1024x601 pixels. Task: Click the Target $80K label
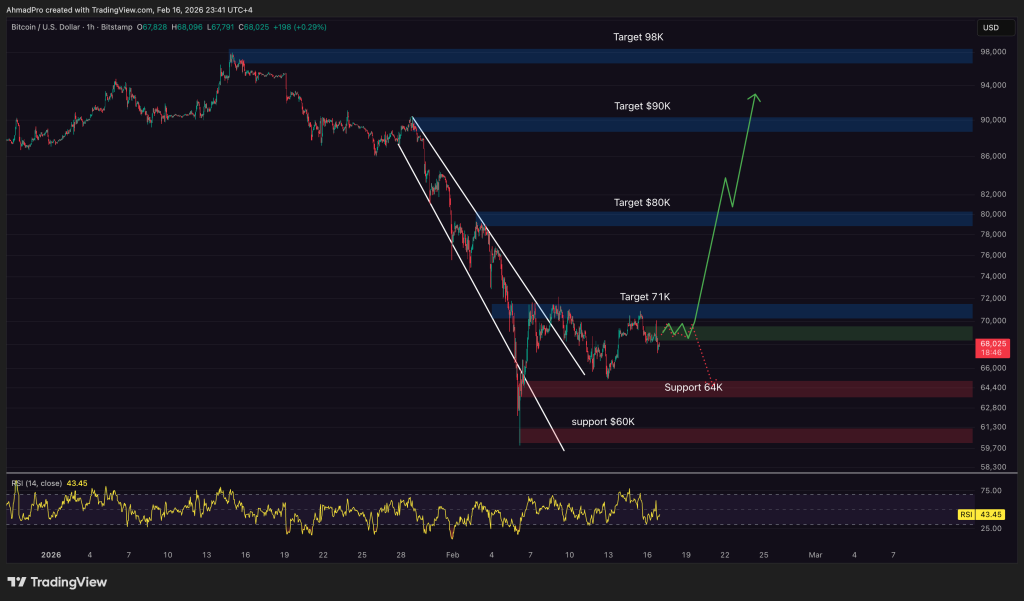click(x=642, y=202)
